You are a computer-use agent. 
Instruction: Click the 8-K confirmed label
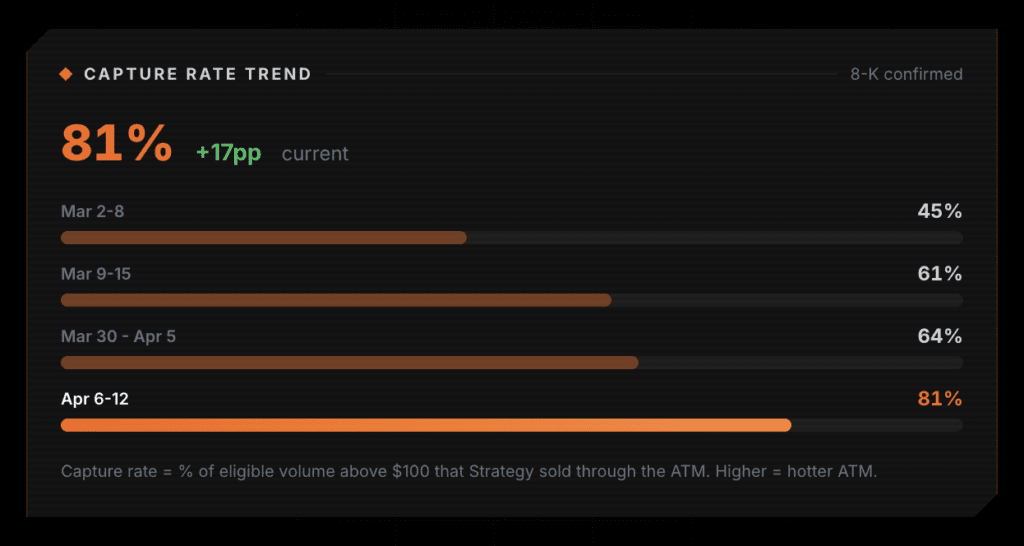coord(906,74)
